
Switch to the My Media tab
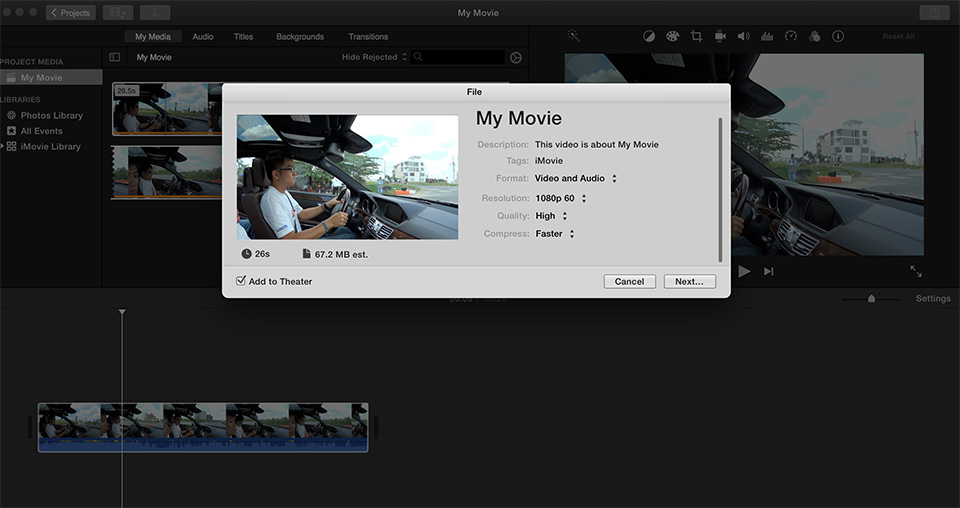coord(153,37)
